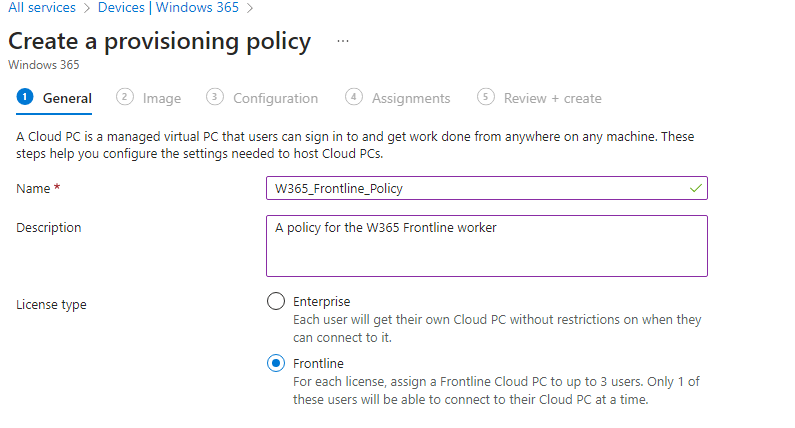Switch to the Configuration tab
Image resolution: width=795 pixels, height=428 pixels.
pos(275,98)
